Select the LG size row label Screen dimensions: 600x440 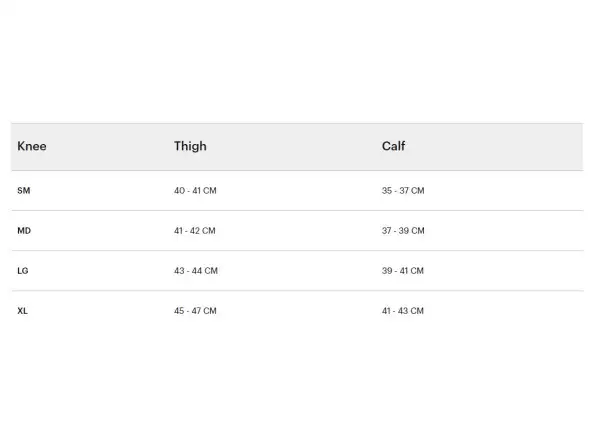point(23,271)
